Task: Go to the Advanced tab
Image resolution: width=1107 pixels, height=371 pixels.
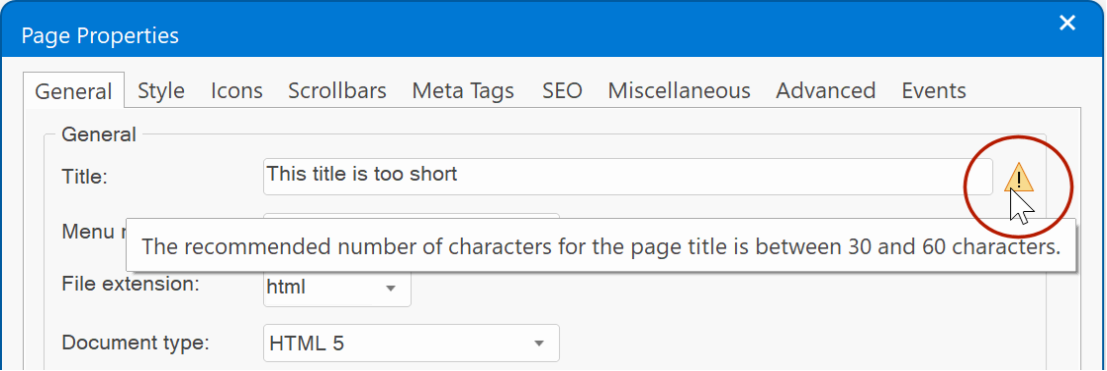Action: click(x=825, y=90)
